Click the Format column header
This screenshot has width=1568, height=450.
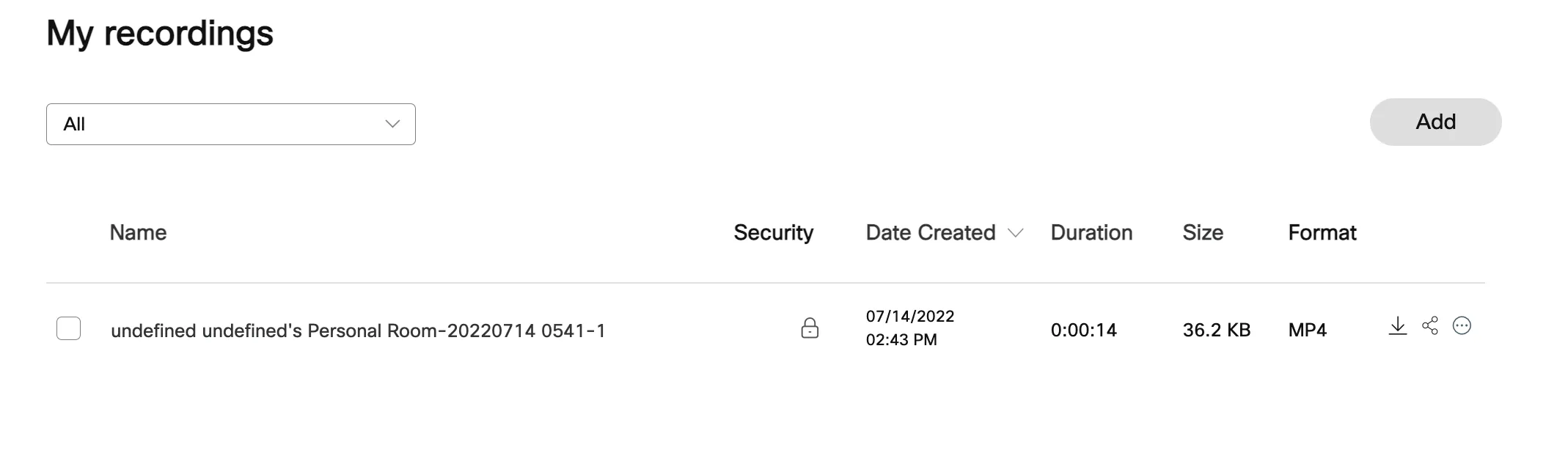pyautogui.click(x=1322, y=233)
